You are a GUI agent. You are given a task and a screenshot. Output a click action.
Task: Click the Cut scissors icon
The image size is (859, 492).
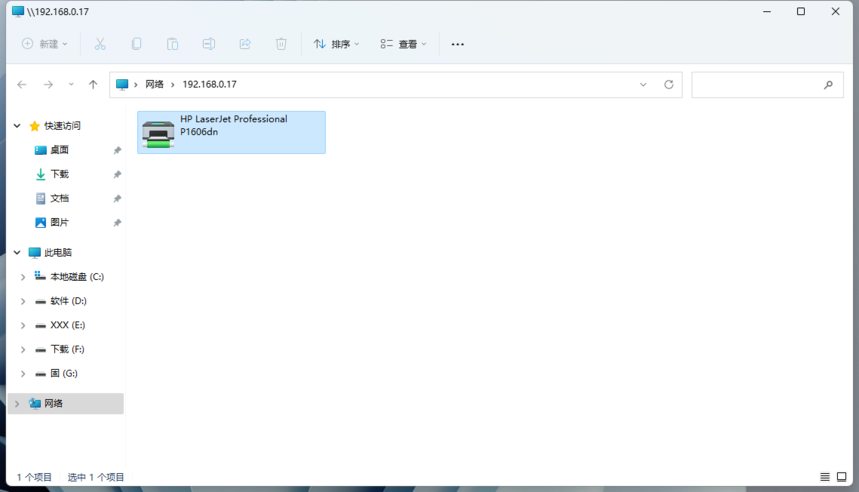[x=100, y=44]
